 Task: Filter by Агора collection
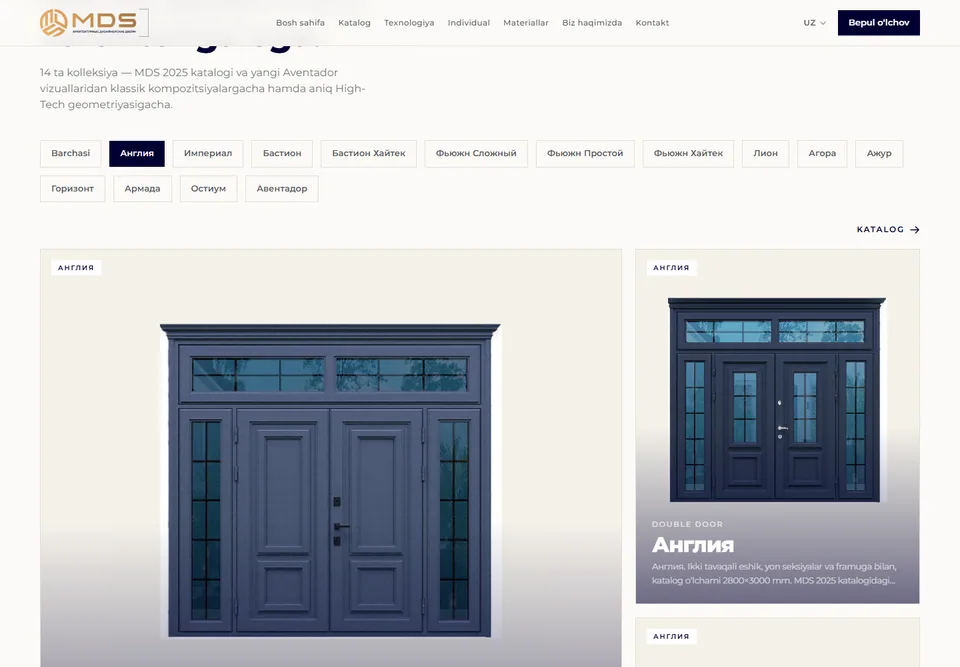tap(822, 154)
